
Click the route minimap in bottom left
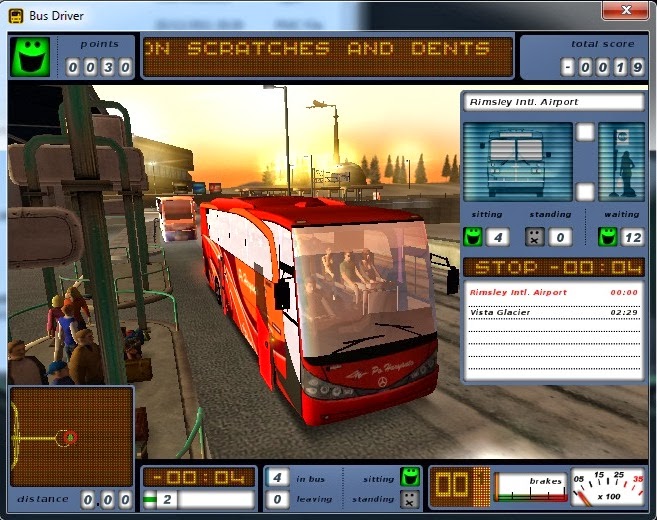[71, 437]
